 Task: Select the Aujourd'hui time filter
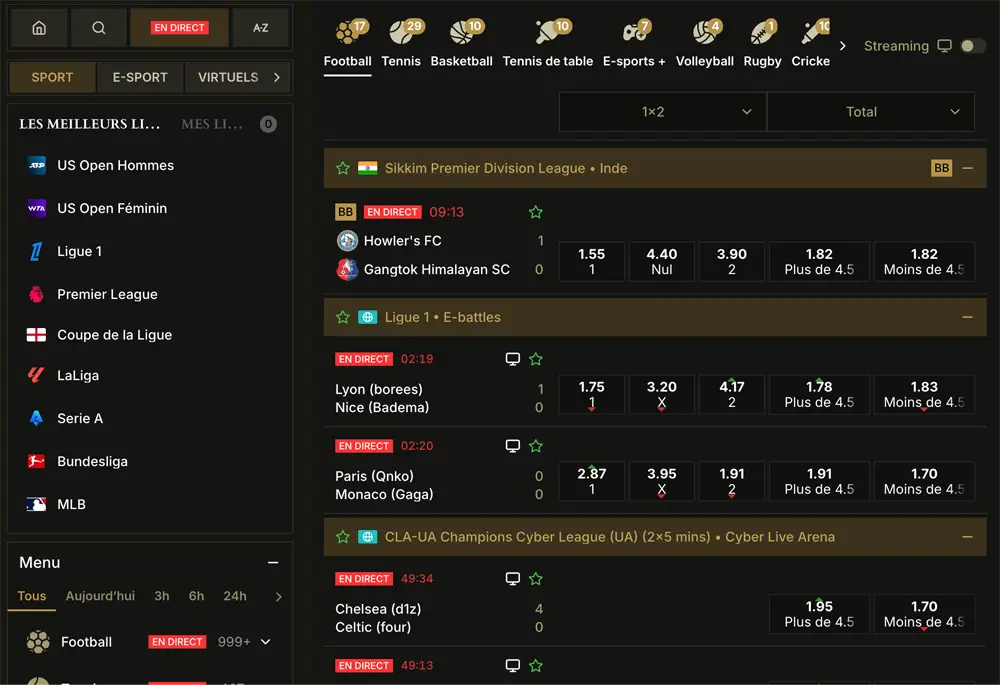coord(100,596)
